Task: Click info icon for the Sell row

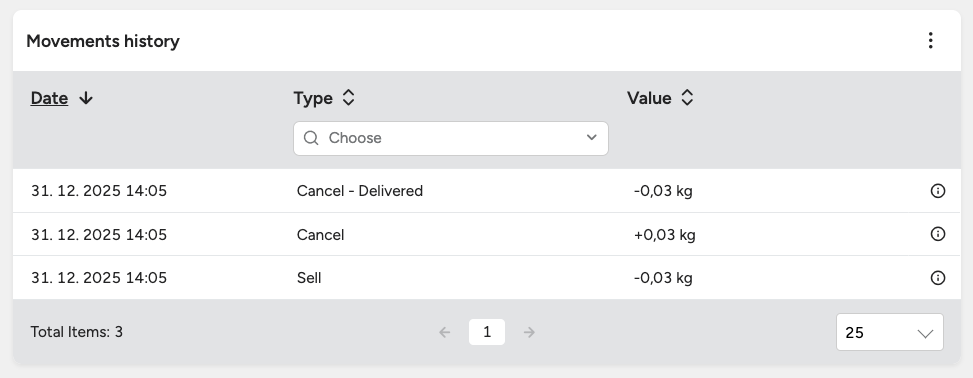Action: point(938,277)
